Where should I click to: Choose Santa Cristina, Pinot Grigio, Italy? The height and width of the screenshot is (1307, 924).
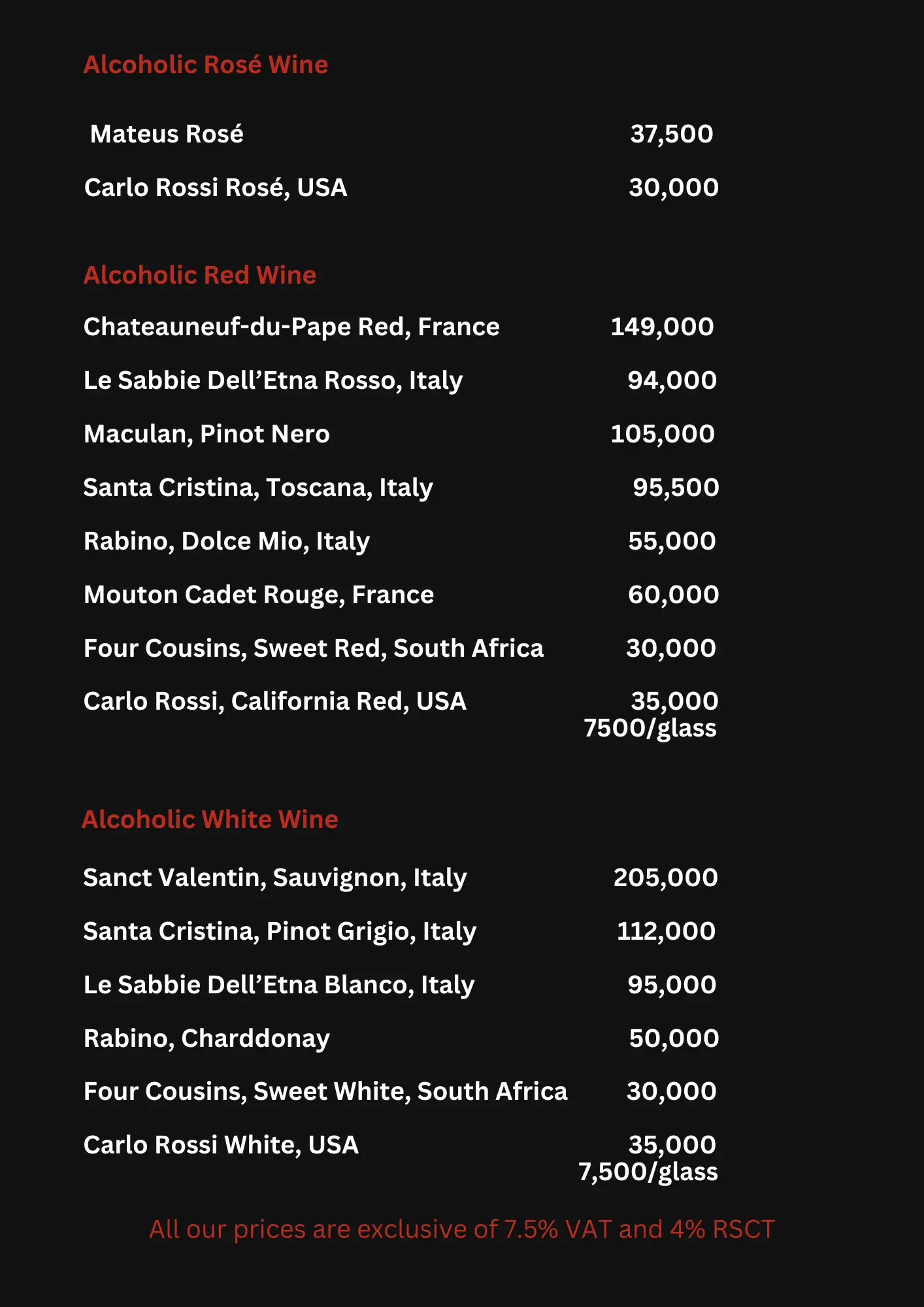pyautogui.click(x=280, y=932)
